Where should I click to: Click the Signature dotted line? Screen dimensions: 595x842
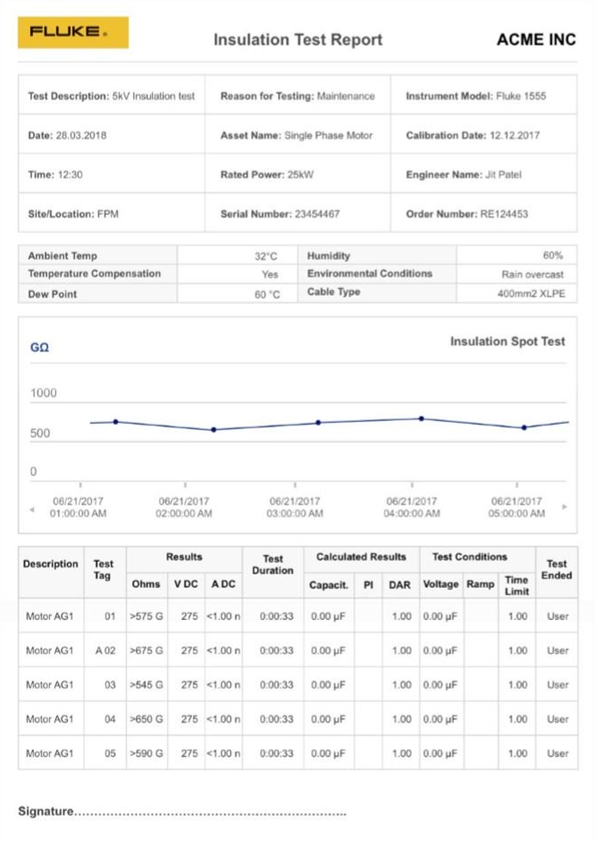coord(210,814)
